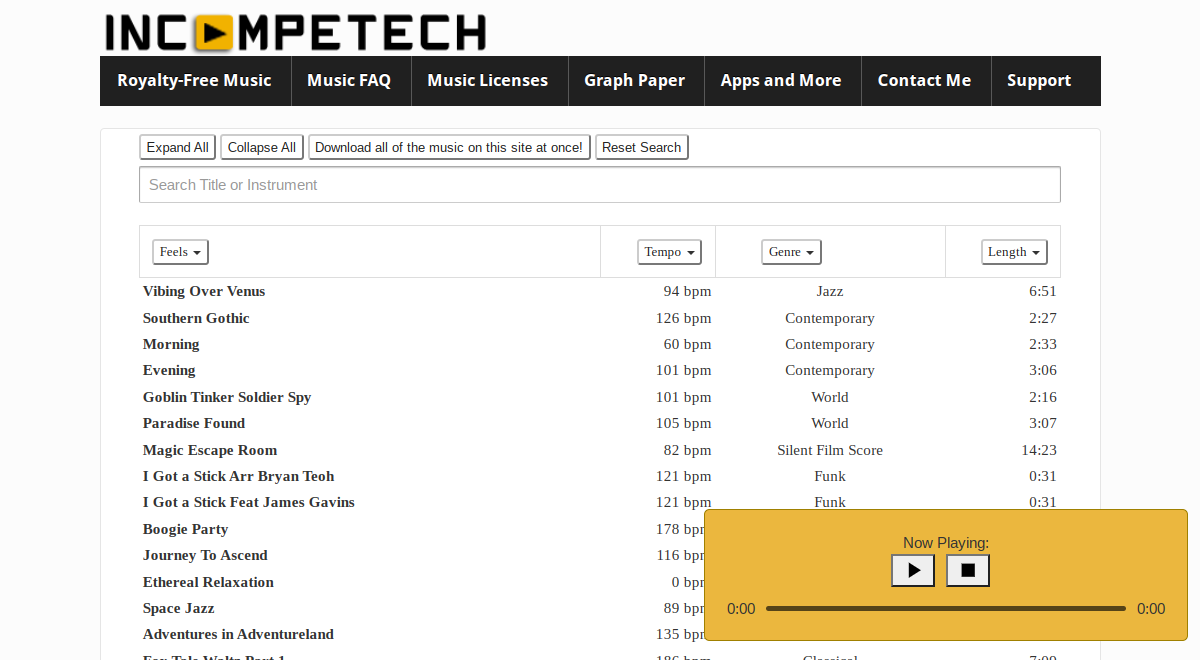Viewport: 1200px width, 660px height.
Task: Open Apps and More menu
Action: coord(781,81)
